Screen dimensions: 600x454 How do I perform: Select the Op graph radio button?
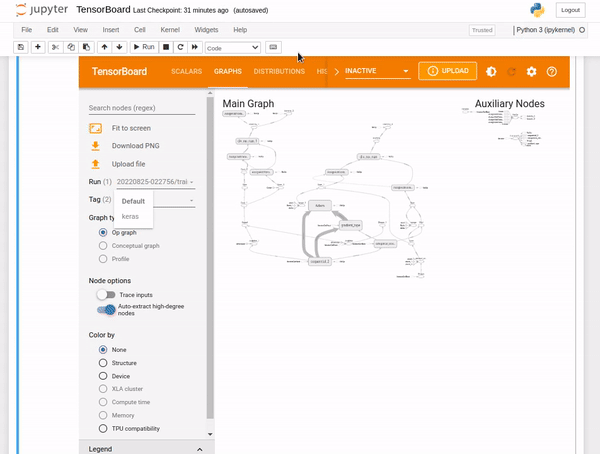point(103,232)
